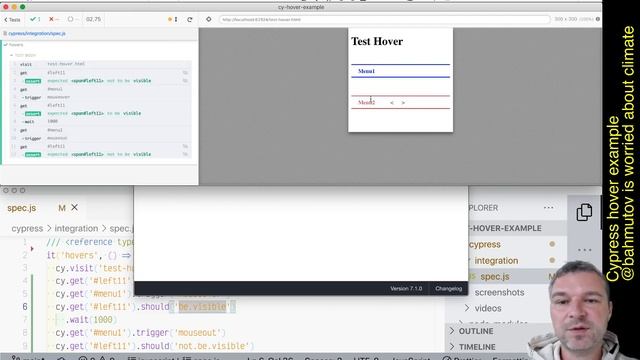Click Menu1 in the test page
The height and width of the screenshot is (360, 640).
366,71
